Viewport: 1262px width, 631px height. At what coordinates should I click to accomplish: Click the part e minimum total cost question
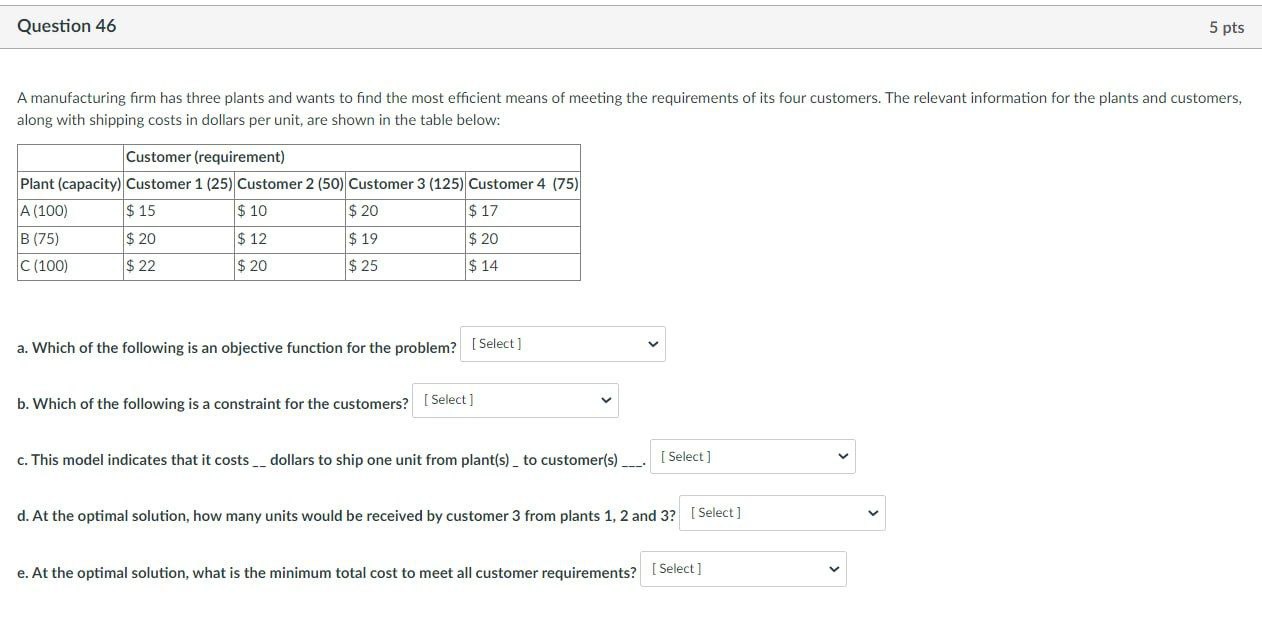point(327,573)
